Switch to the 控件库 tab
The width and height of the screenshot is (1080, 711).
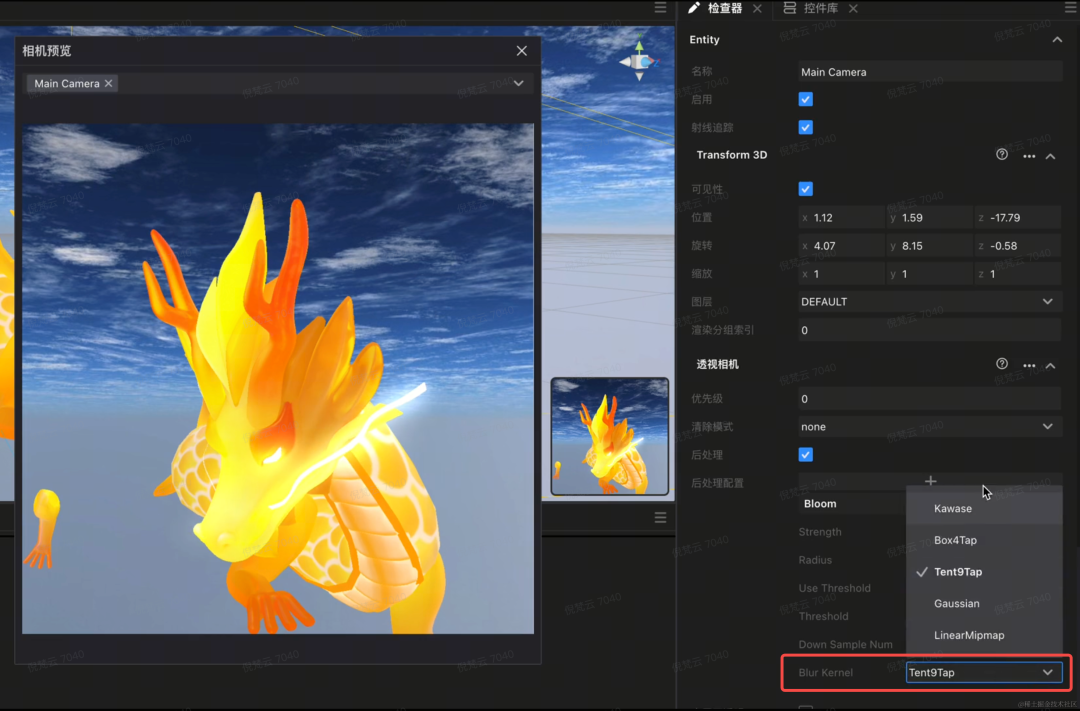(819, 8)
